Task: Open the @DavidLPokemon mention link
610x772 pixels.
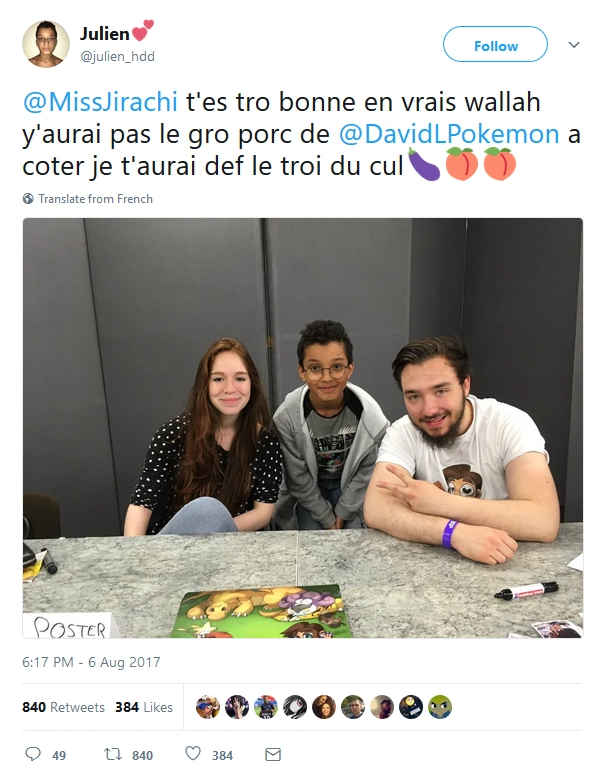Action: tap(449, 134)
